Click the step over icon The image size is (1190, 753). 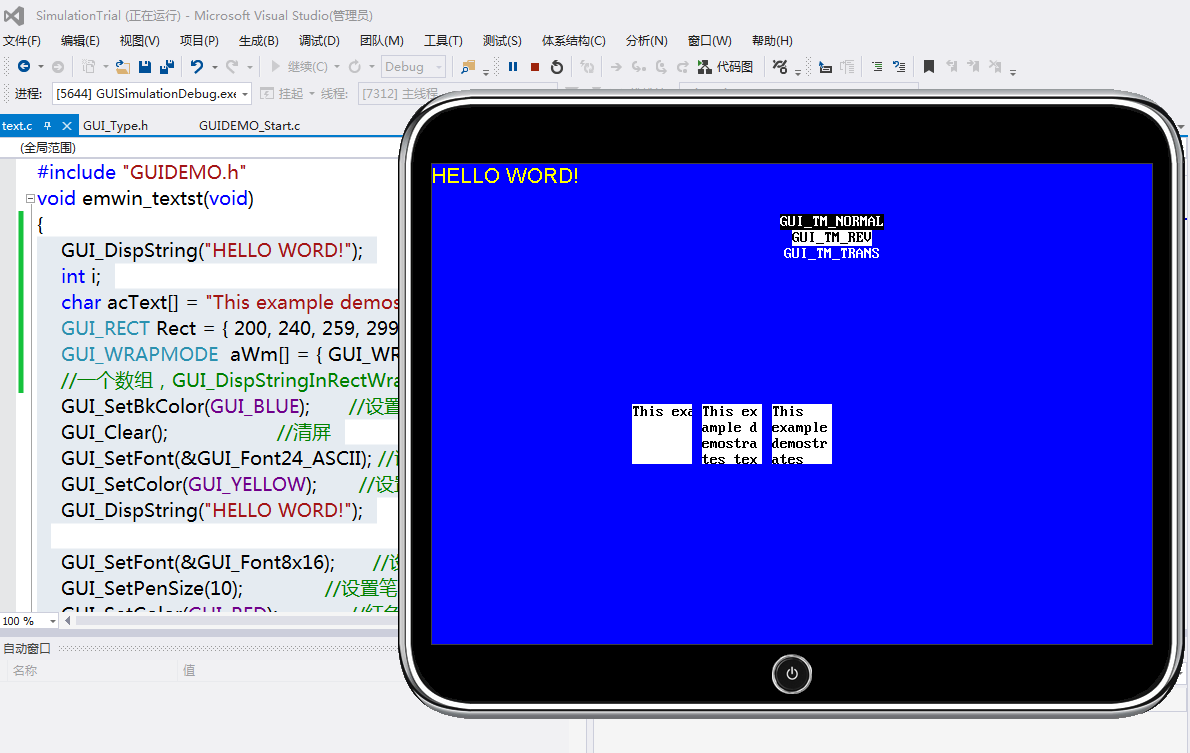pyautogui.click(x=661, y=67)
